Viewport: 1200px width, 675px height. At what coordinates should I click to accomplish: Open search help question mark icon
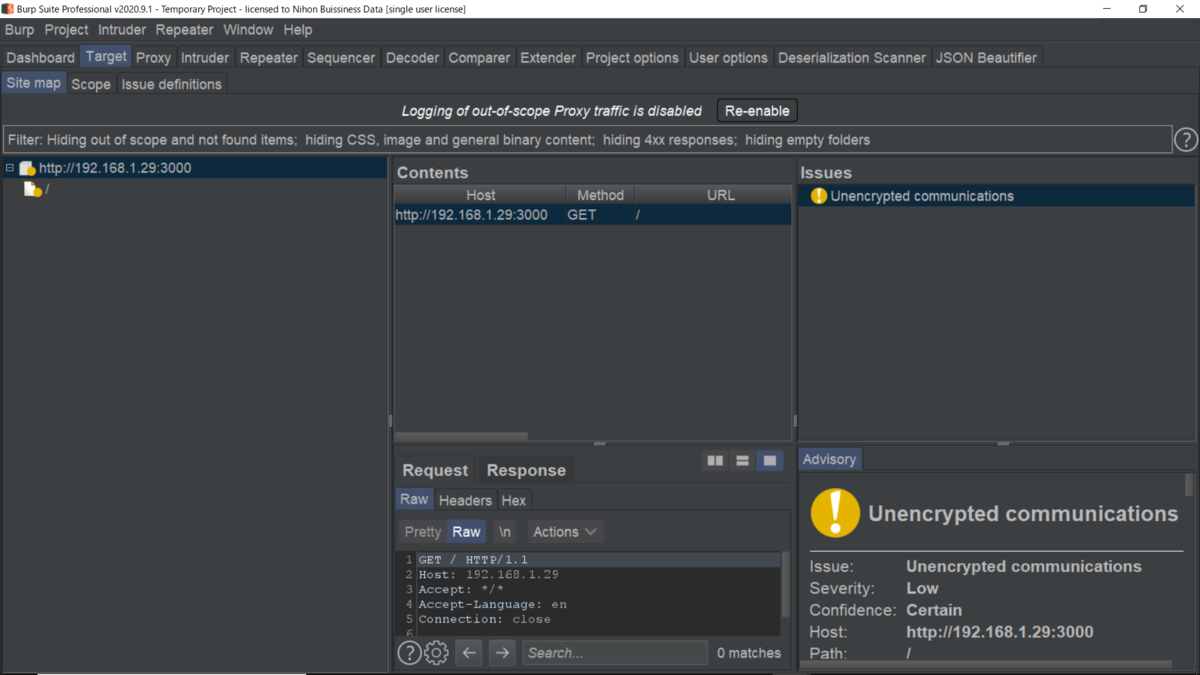tap(409, 653)
